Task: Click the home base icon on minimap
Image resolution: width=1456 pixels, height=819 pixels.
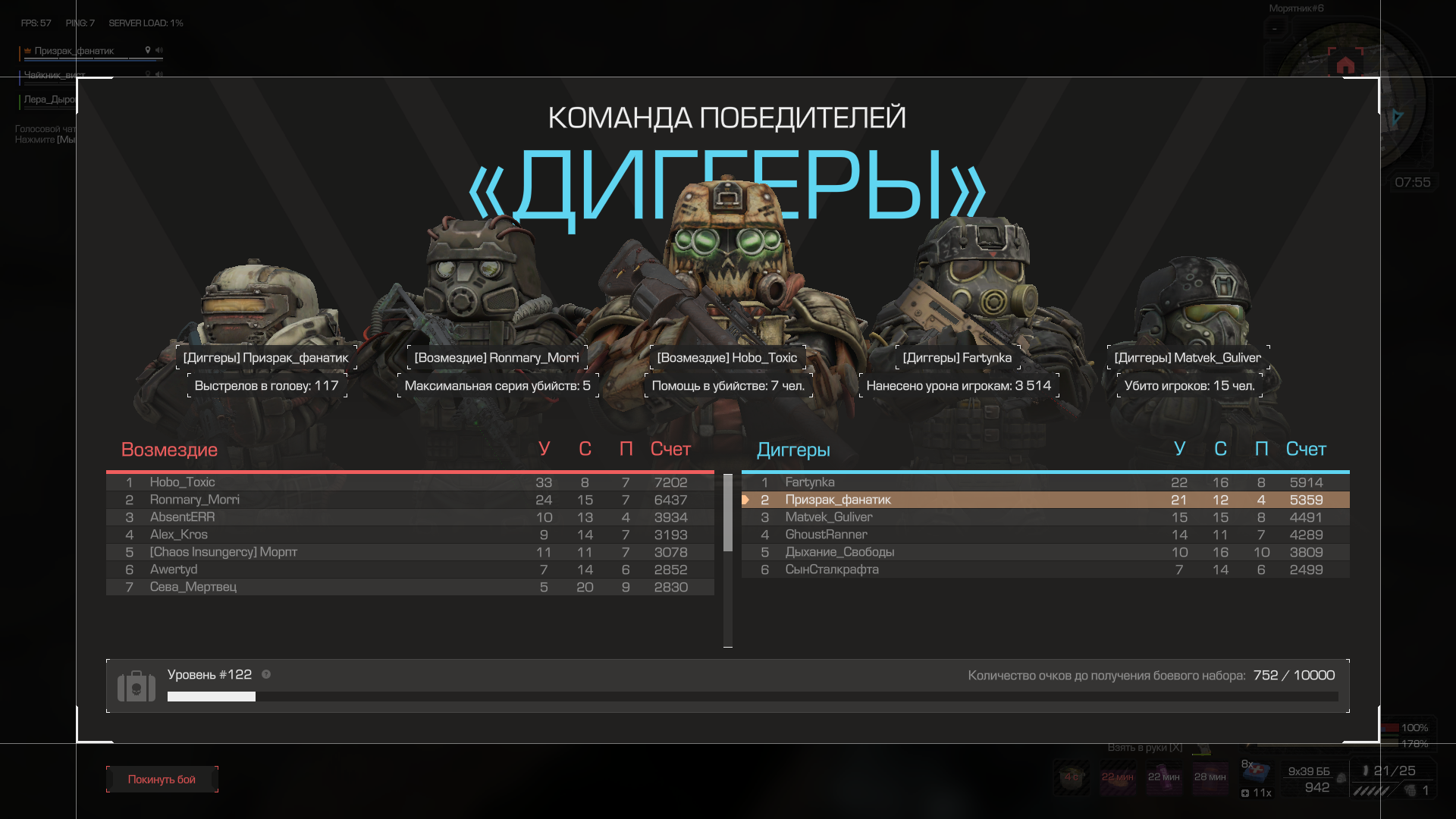Action: click(x=1345, y=65)
